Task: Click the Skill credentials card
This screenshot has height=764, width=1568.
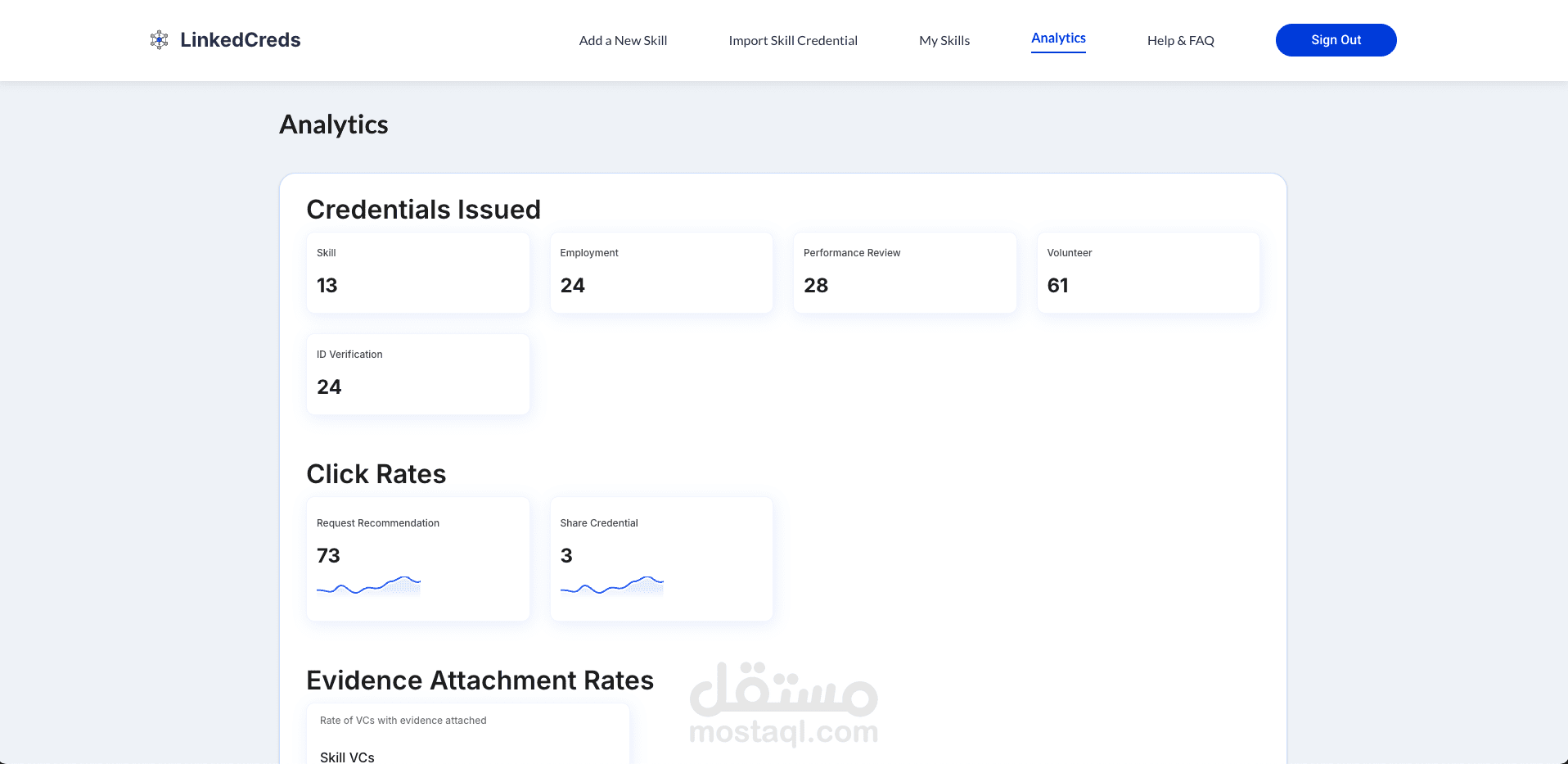Action: coord(417,273)
